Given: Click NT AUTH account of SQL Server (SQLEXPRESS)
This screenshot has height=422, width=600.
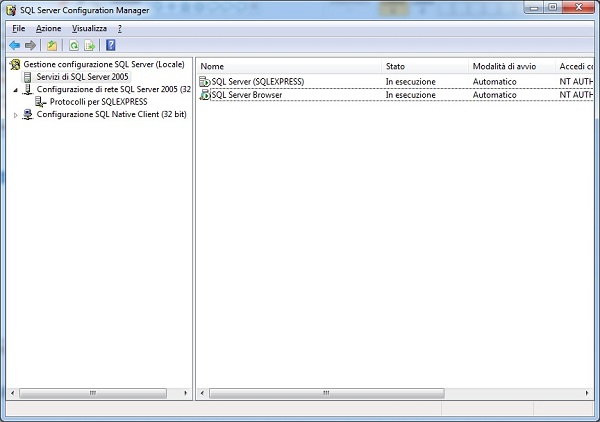Looking at the screenshot, I should [576, 81].
